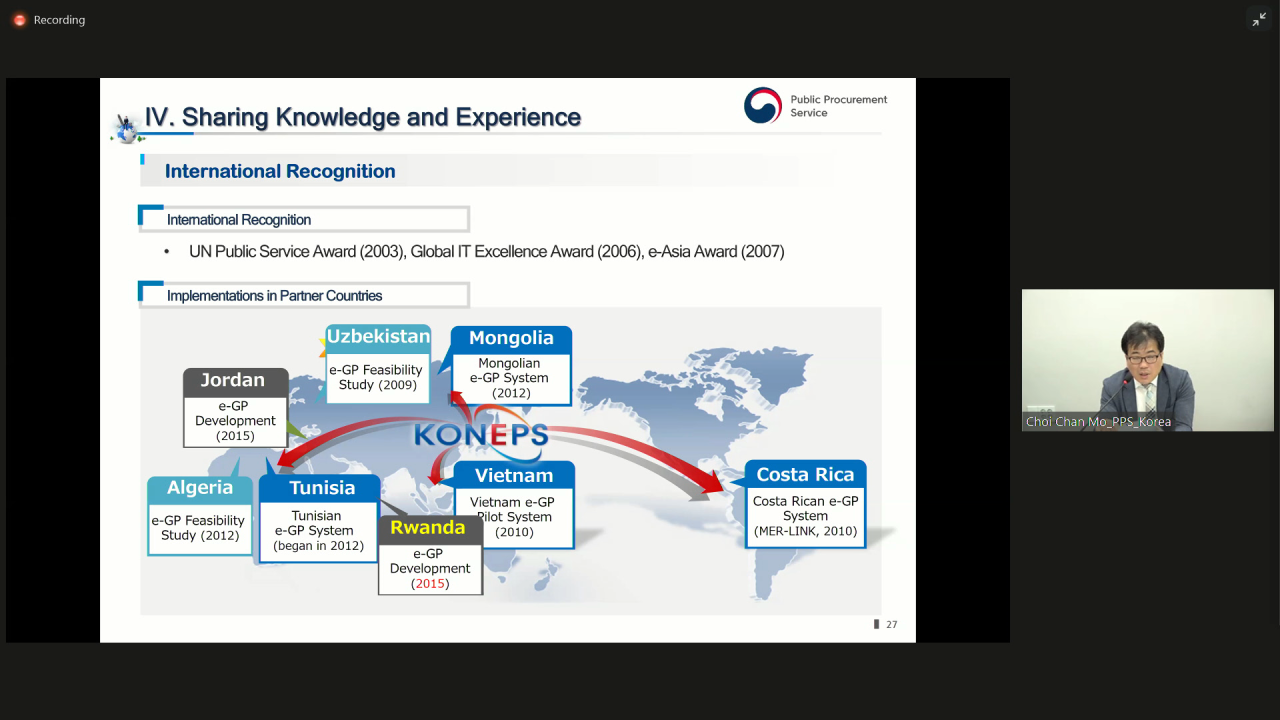This screenshot has height=720, width=1280.
Task: Click "e-GP Feasibility Study (2009)" under Uzbekistan
Action: [x=376, y=377]
